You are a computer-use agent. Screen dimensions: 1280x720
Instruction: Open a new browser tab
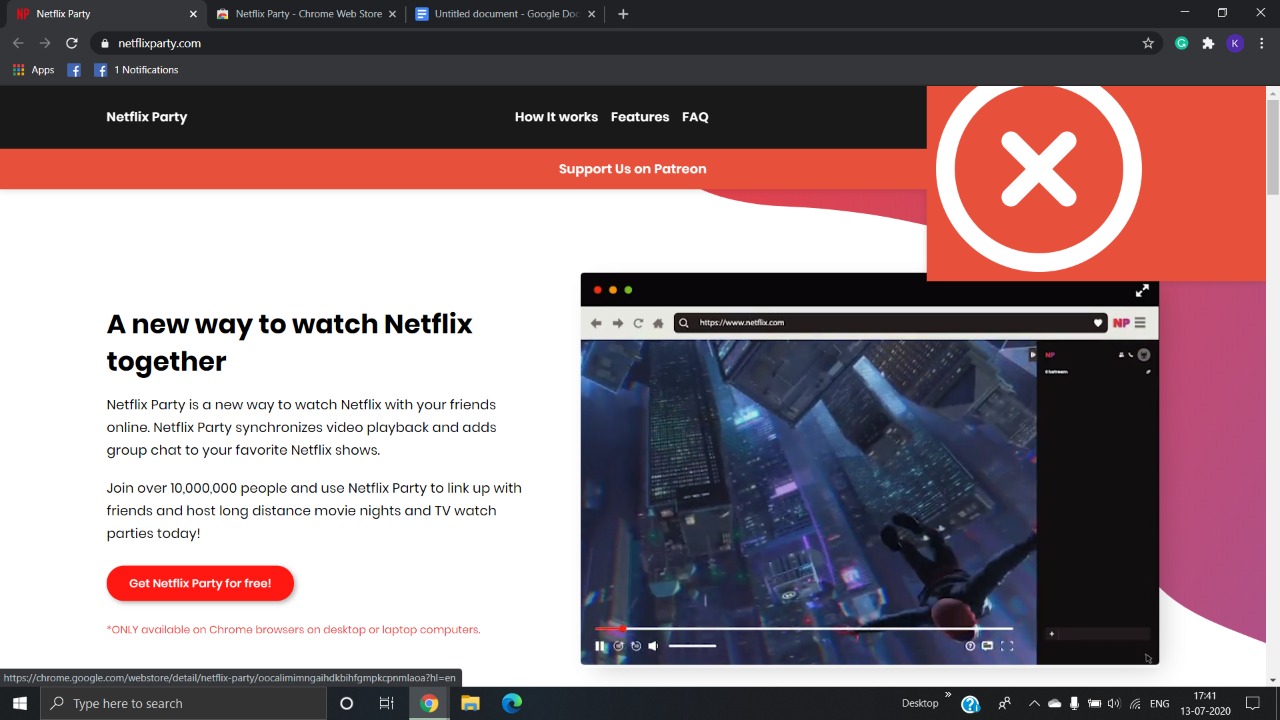(x=623, y=14)
